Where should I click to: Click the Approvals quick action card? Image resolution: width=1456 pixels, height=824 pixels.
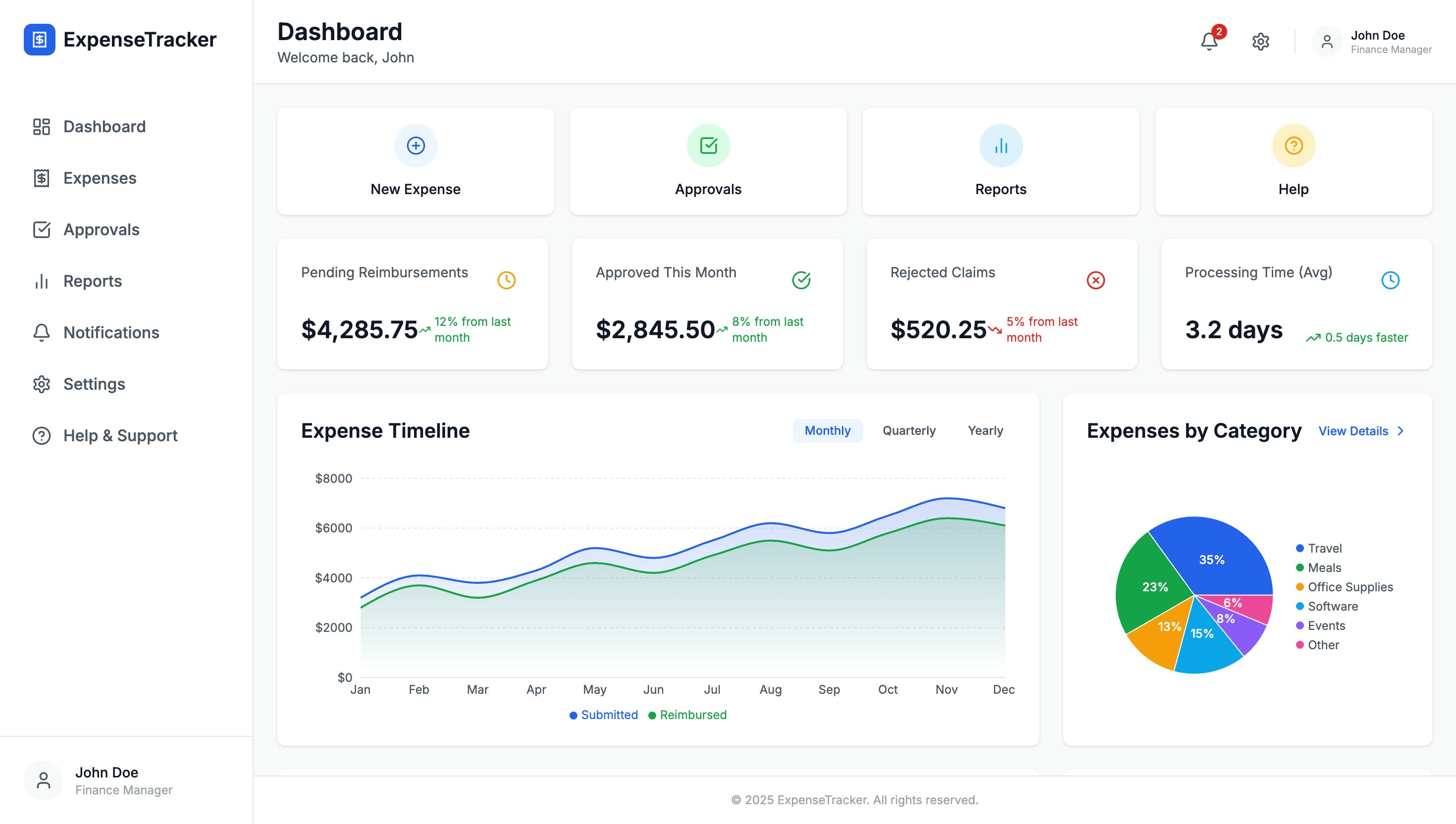tap(707, 161)
